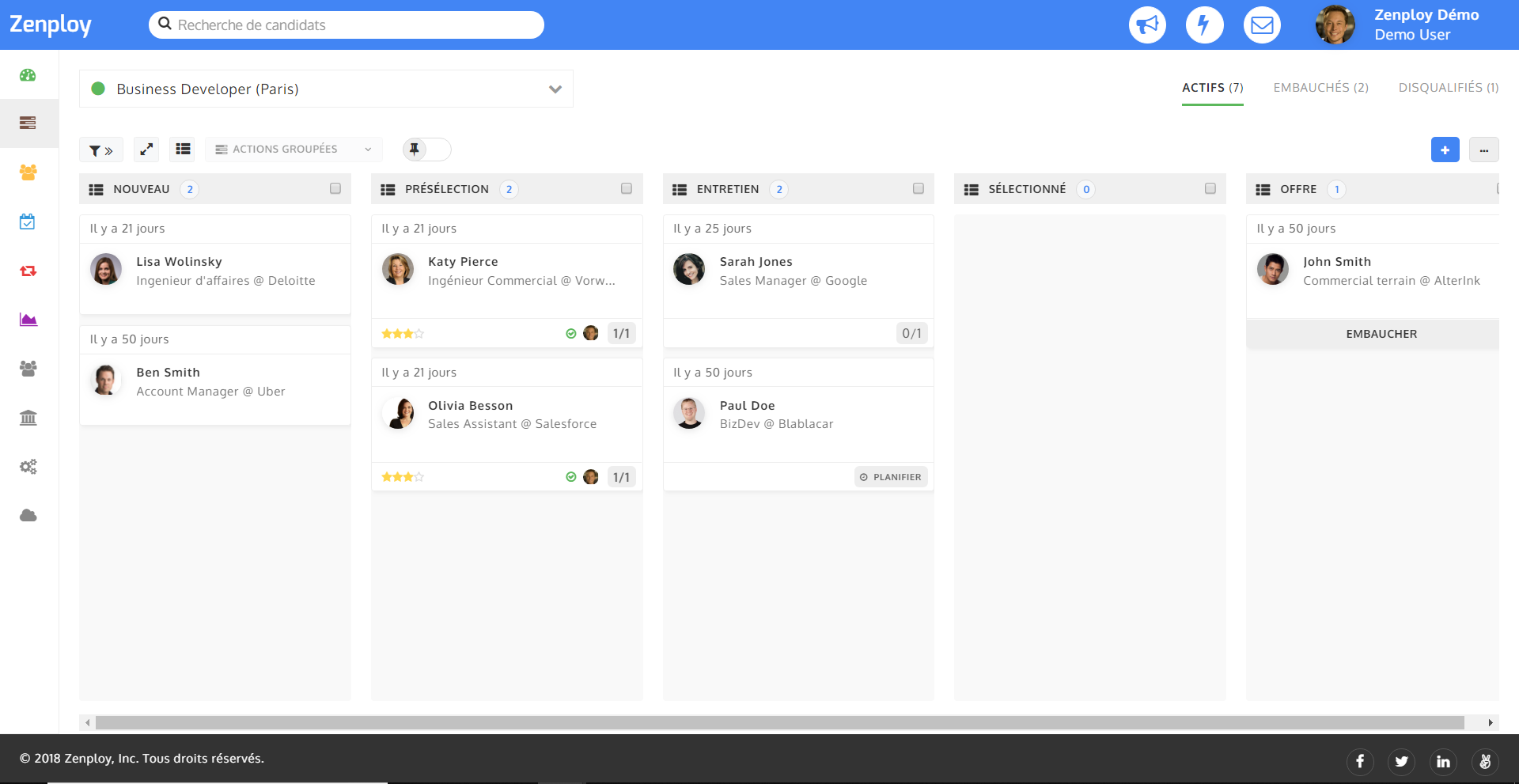This screenshot has width=1519, height=784.
Task: Click the lightning bolt quick actions icon
Action: (x=1204, y=25)
